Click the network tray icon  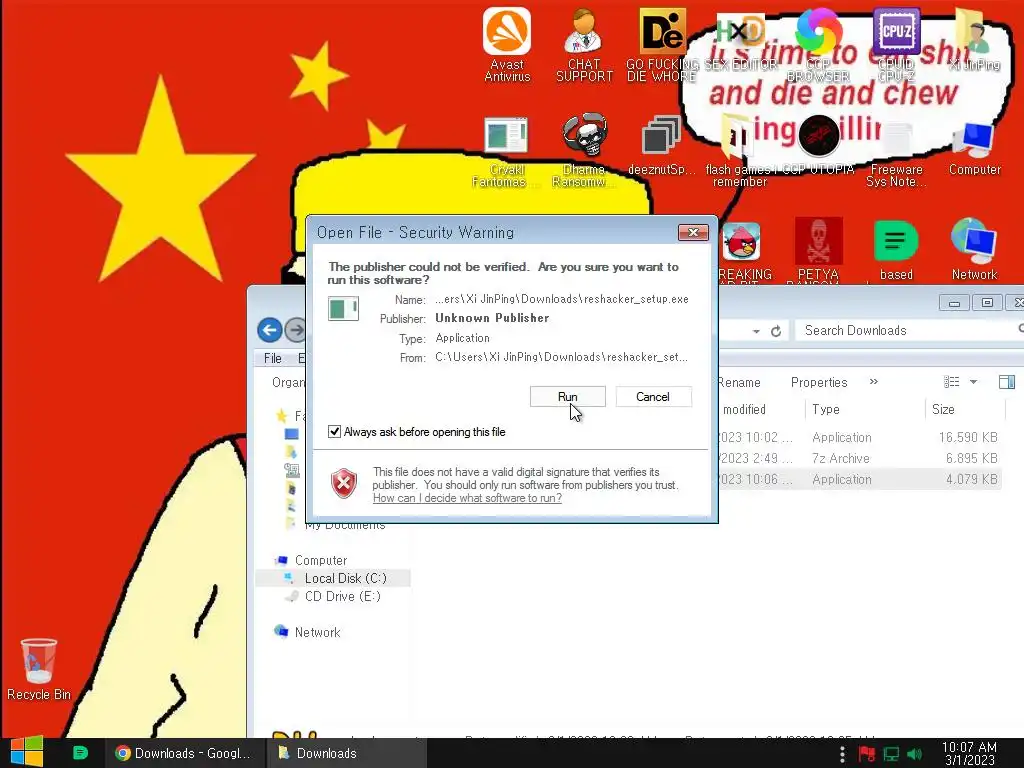tap(891, 754)
